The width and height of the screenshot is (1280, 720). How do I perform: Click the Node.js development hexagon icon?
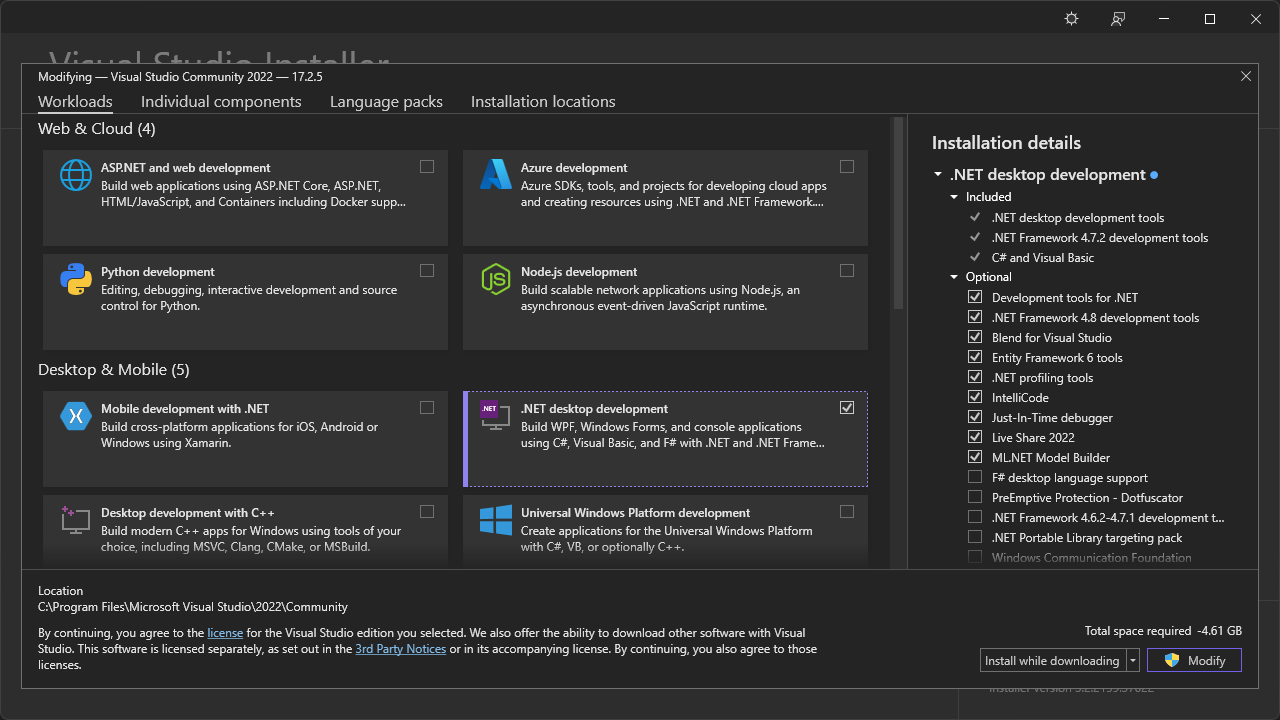tap(496, 279)
